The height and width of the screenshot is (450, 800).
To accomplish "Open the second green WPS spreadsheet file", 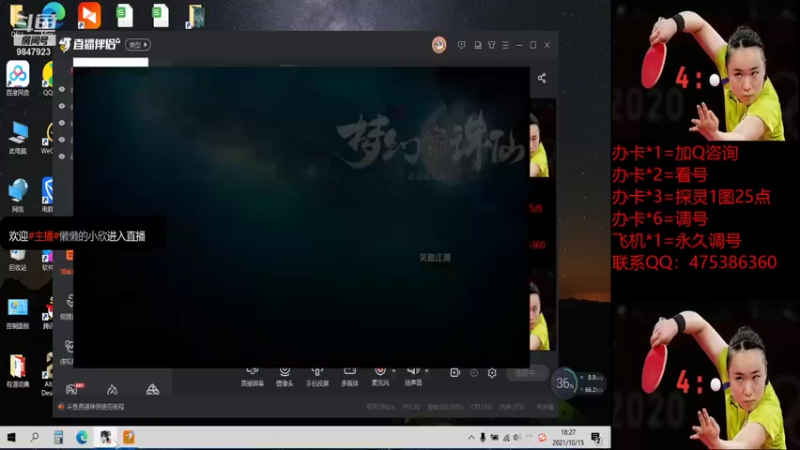I will point(160,15).
